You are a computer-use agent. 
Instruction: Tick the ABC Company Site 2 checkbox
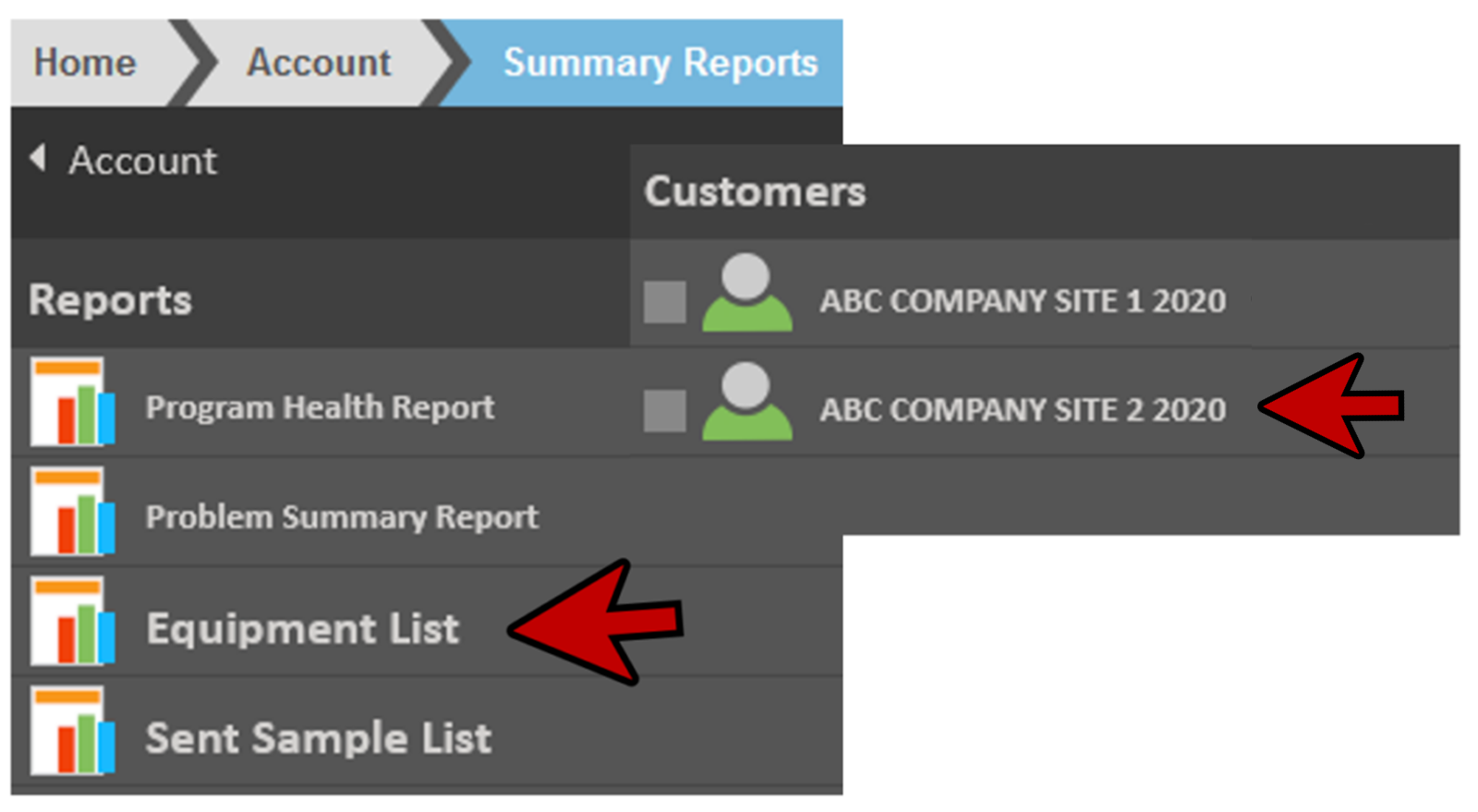click(x=664, y=411)
